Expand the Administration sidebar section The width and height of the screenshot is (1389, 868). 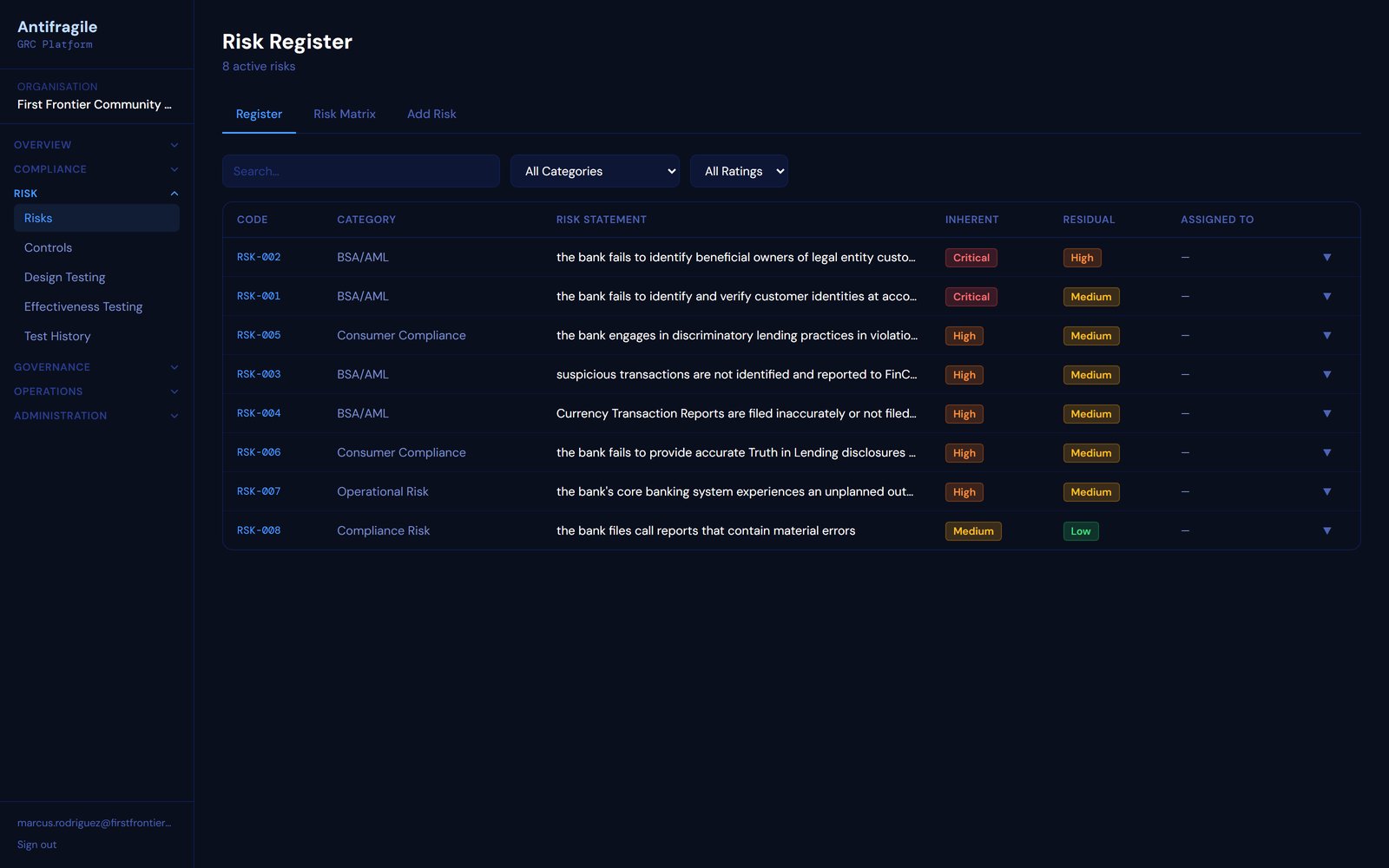[x=96, y=416]
